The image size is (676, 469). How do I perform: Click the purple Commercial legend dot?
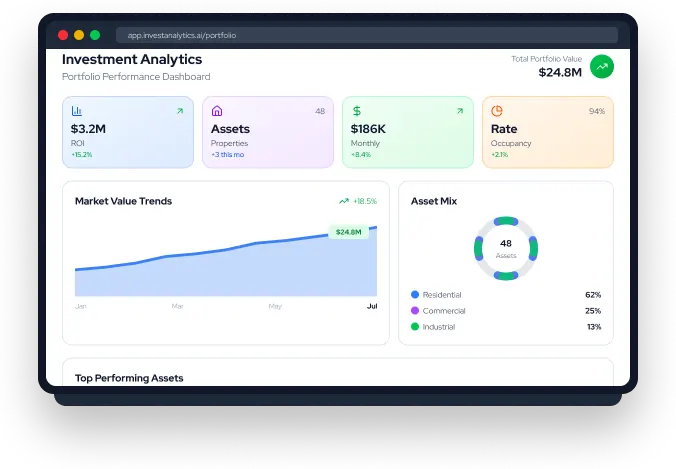click(415, 310)
